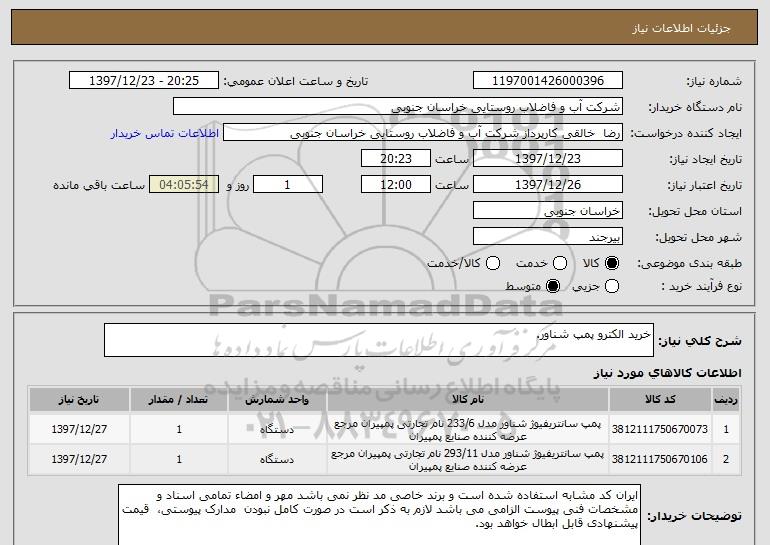
Task: Open اطلاعات تماس خریدار link
Action: tap(165, 134)
